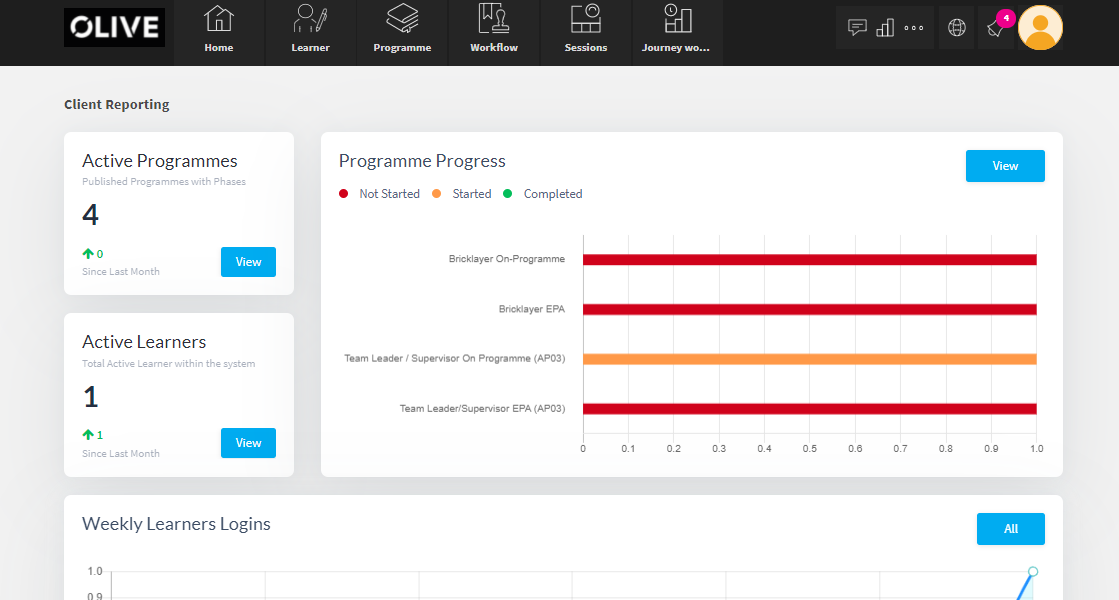Open the profile avatar menu
Viewport: 1119px width, 600px height.
coord(1040,27)
